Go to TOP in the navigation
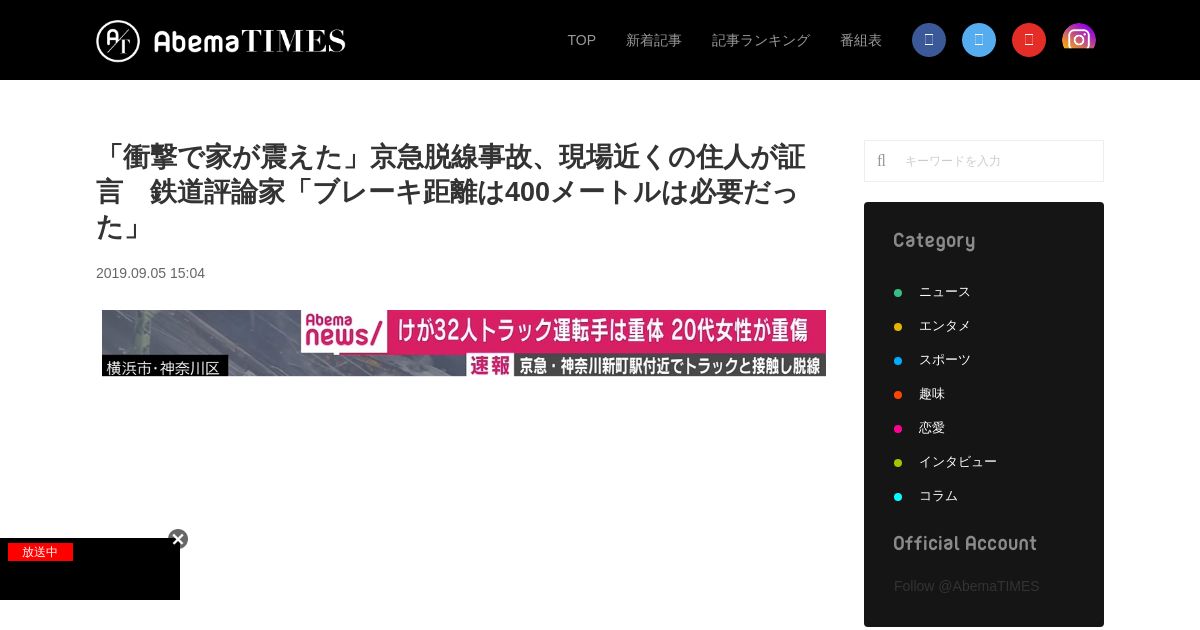Viewport: 1200px width, 630px height. pyautogui.click(x=582, y=40)
